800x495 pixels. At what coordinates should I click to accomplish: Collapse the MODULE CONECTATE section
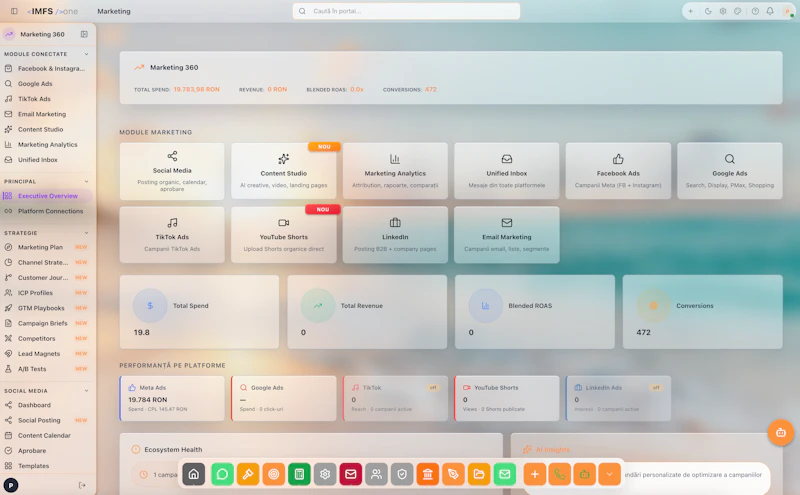pos(86,54)
